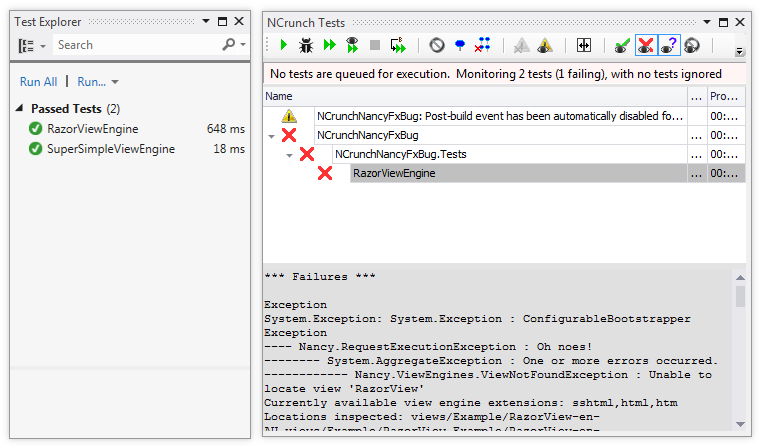This screenshot has width=764, height=448.
Task: Run all tests with double green arrows
Action: [330, 45]
